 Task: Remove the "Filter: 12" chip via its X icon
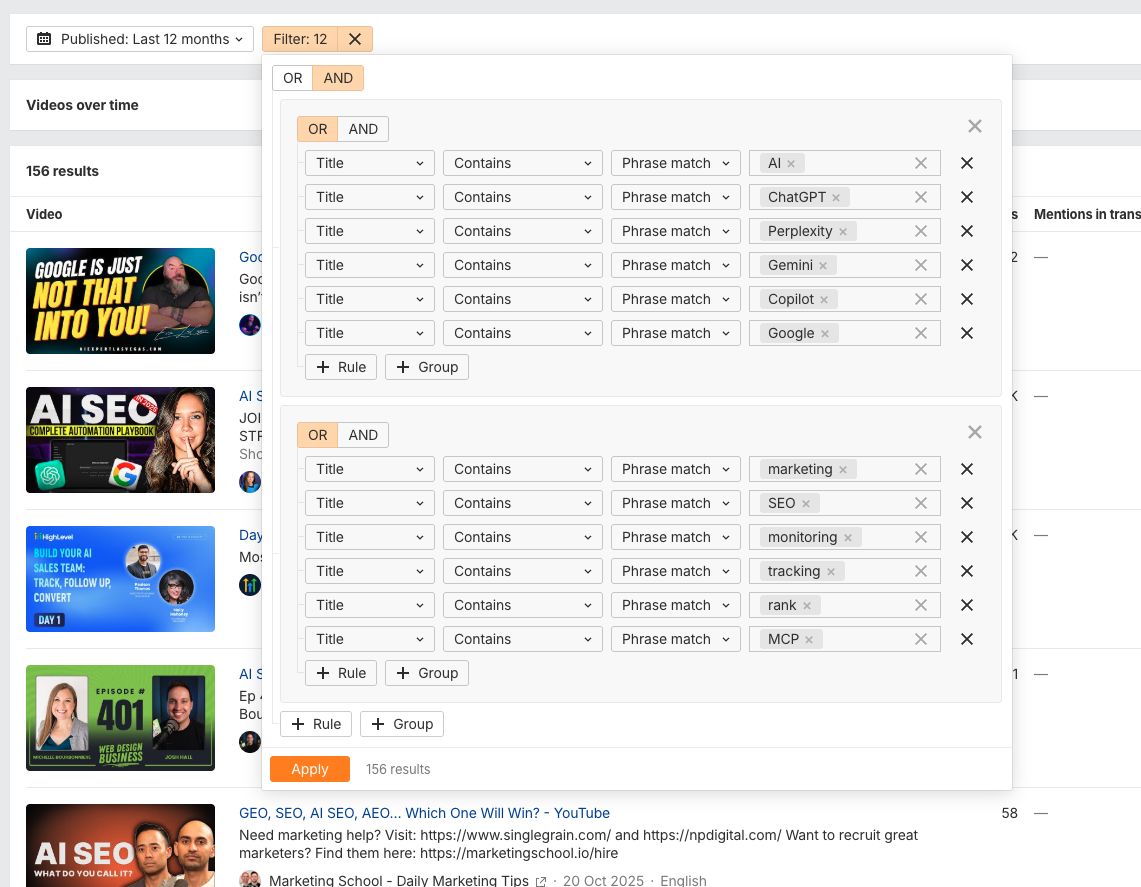(354, 39)
